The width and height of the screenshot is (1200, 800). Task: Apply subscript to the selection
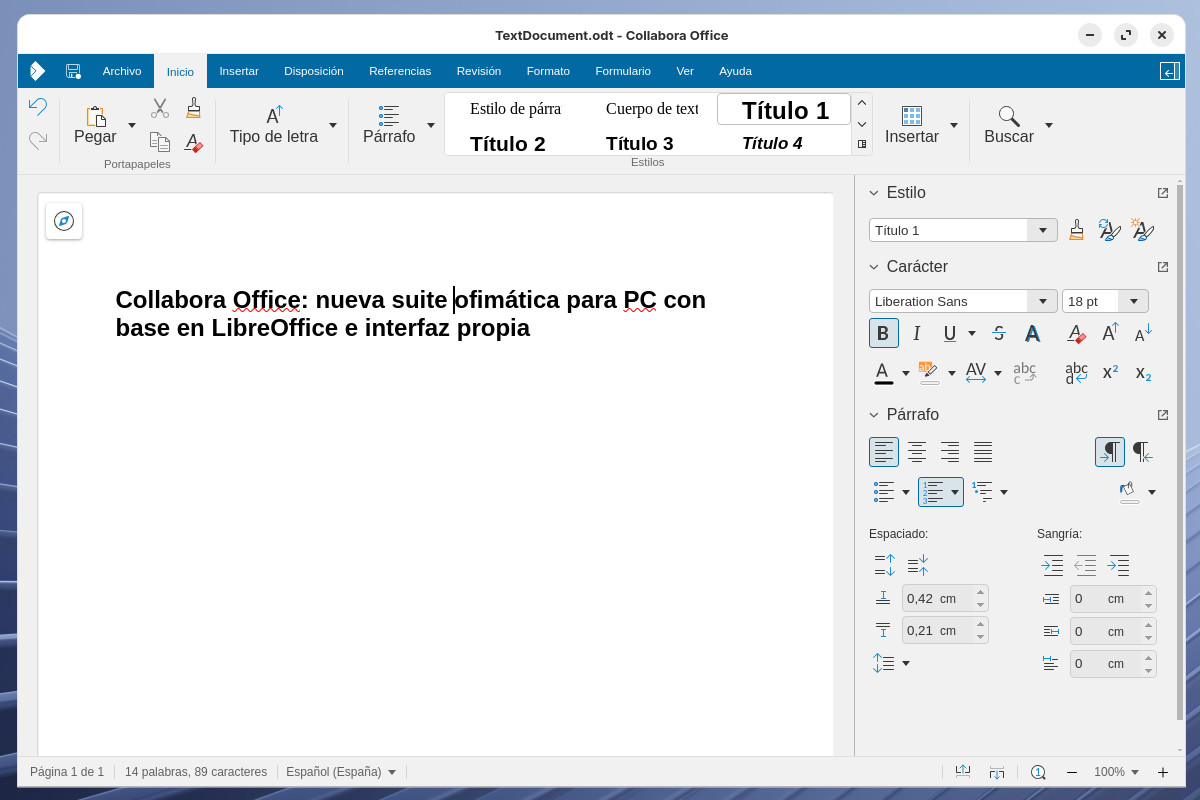[x=1141, y=373]
